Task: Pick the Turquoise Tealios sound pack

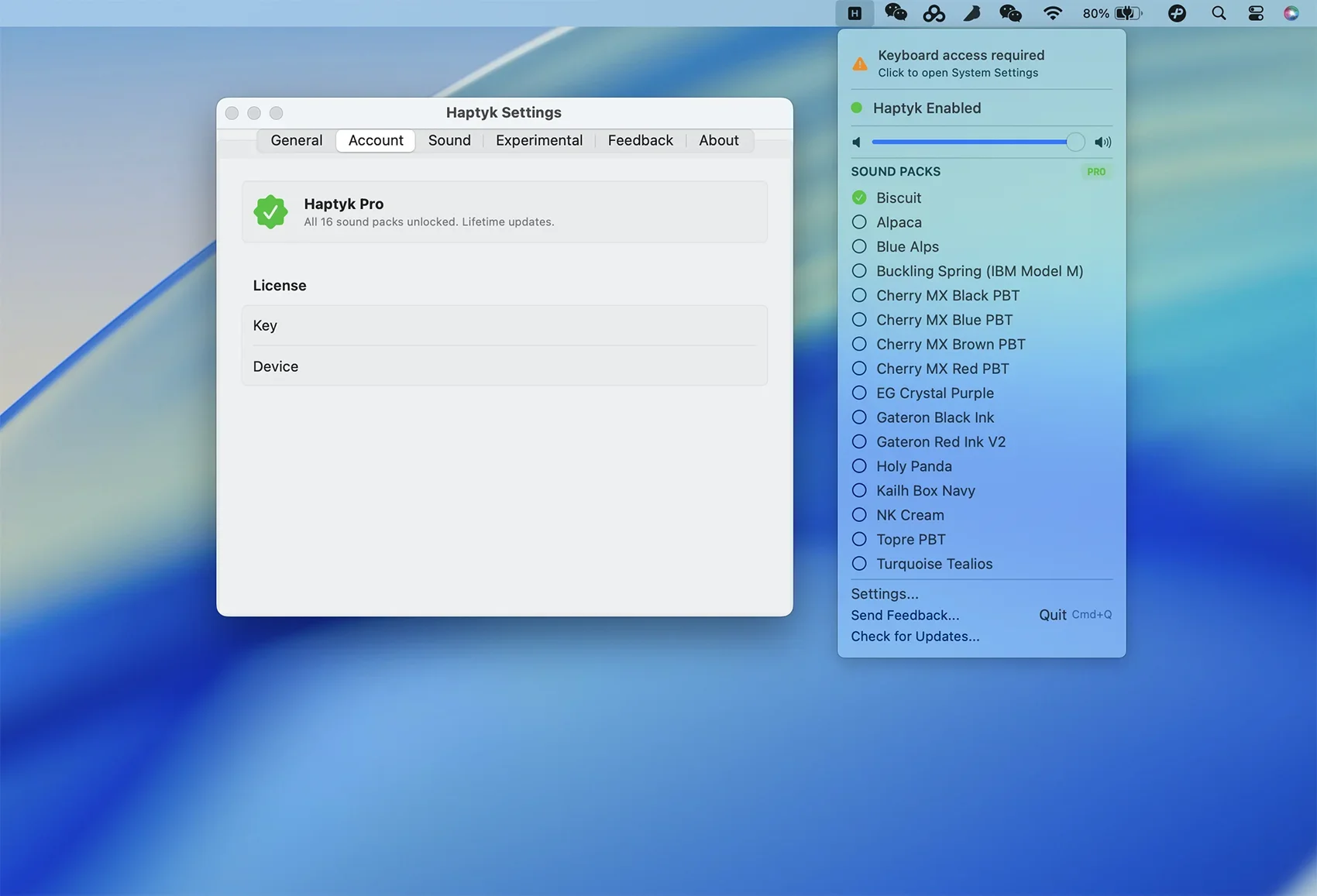Action: tap(934, 564)
